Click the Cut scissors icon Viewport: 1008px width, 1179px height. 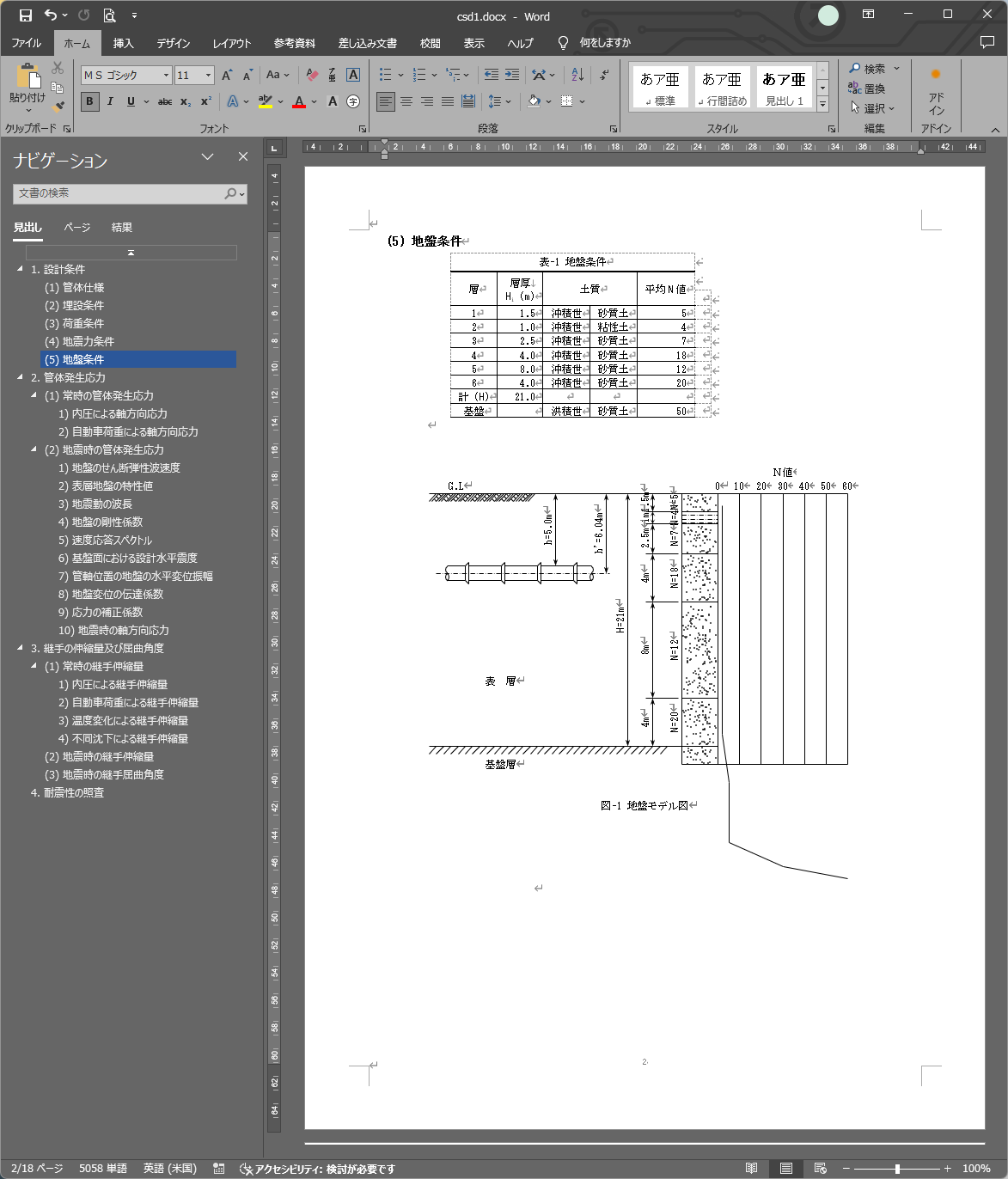[58, 68]
